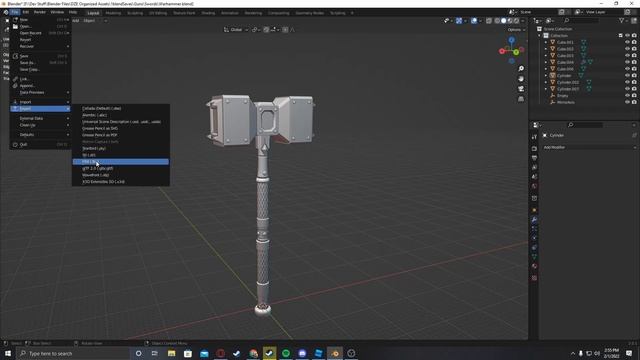Screen dimensions: 640x360
Task: Switch perspective/orthographic with the grid icon
Action: 521,99
